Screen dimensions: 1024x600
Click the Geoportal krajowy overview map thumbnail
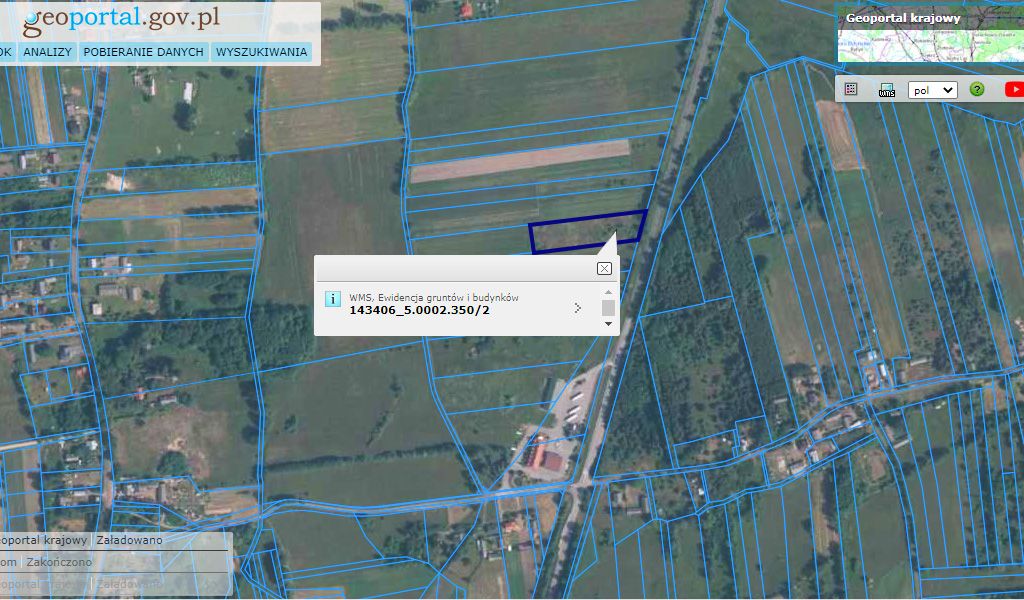click(x=931, y=44)
